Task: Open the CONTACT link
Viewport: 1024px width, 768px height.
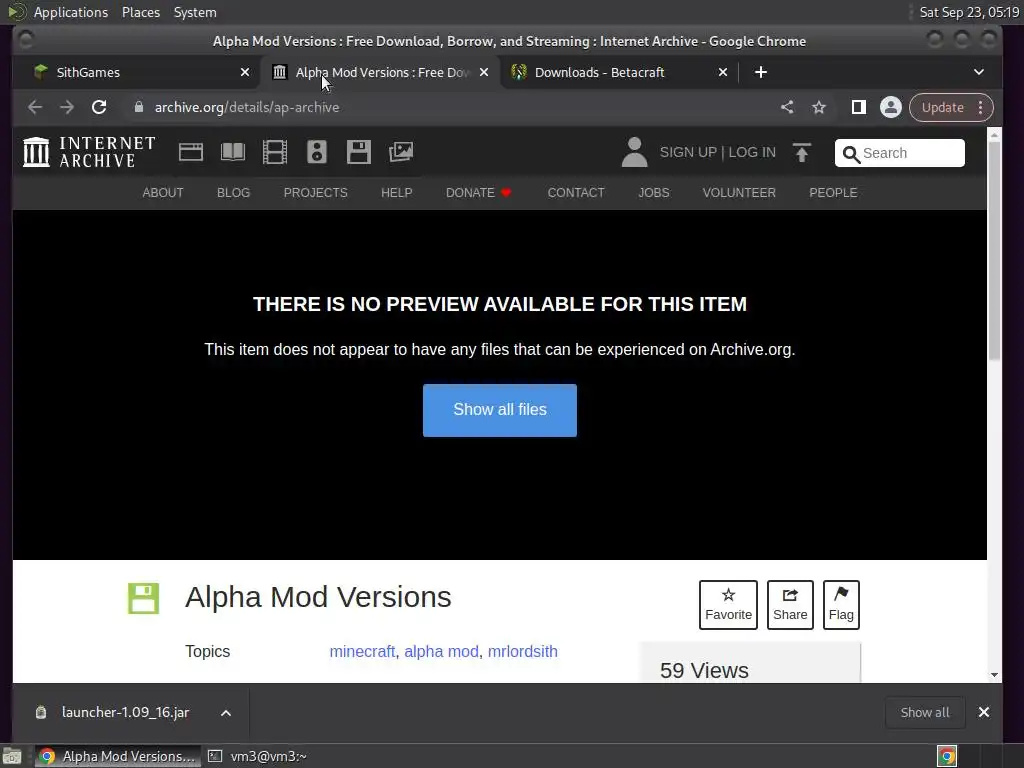Action: click(576, 193)
